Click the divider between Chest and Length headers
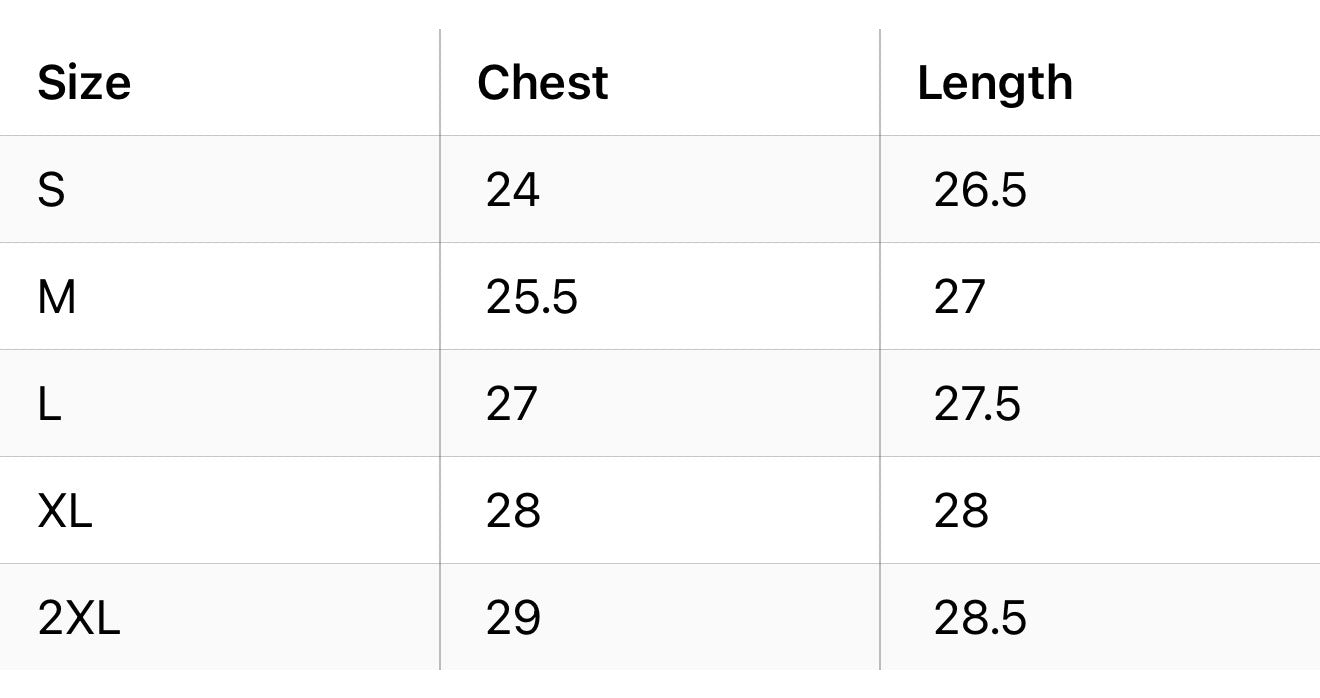The width and height of the screenshot is (1320, 698). tap(880, 83)
